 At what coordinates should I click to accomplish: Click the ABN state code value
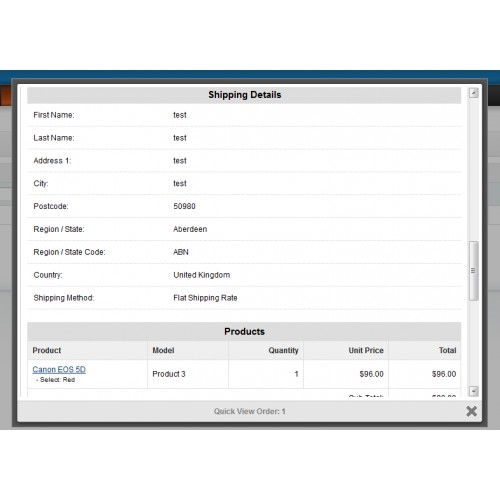click(181, 252)
